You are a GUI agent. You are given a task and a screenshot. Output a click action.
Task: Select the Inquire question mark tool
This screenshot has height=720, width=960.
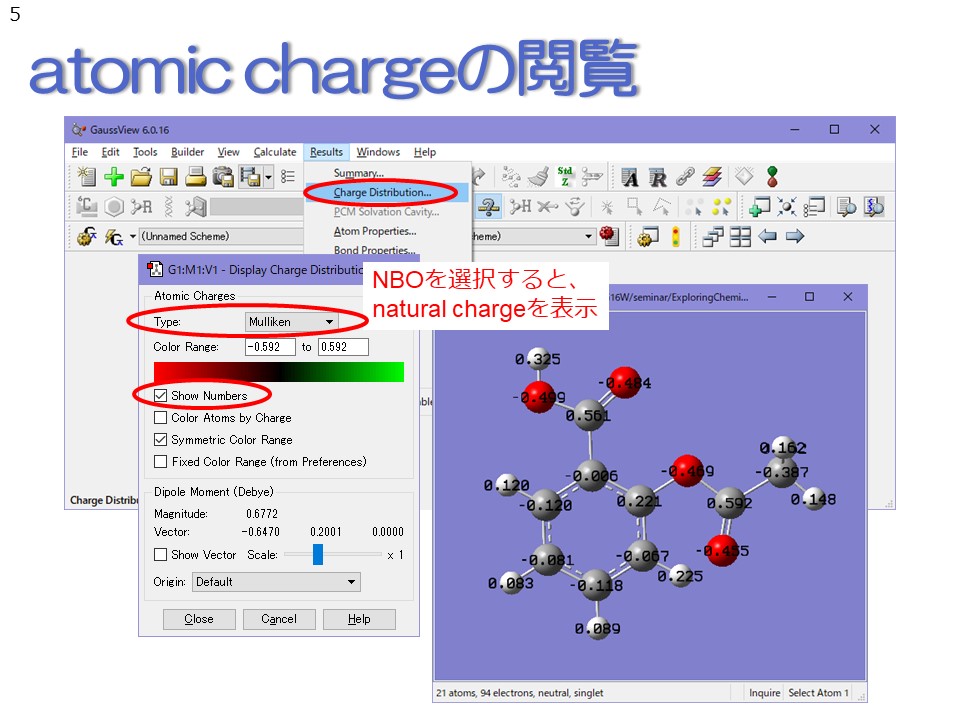point(489,207)
